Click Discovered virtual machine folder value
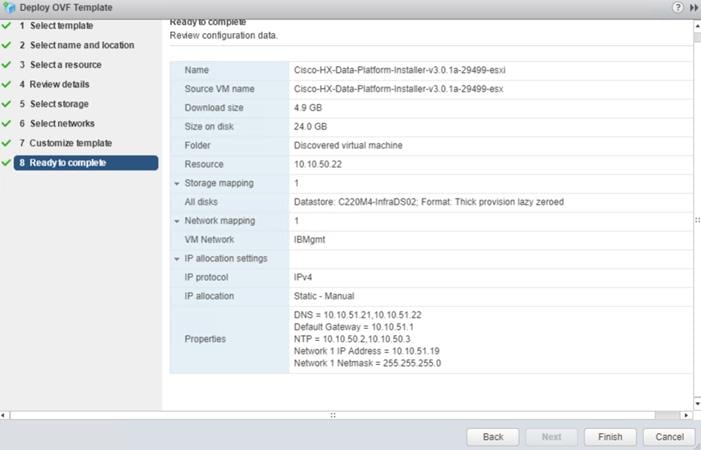 click(348, 145)
